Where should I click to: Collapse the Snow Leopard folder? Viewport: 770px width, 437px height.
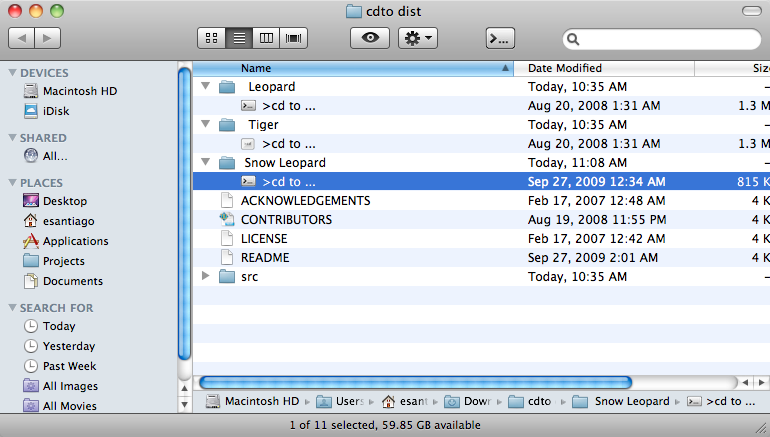206,163
